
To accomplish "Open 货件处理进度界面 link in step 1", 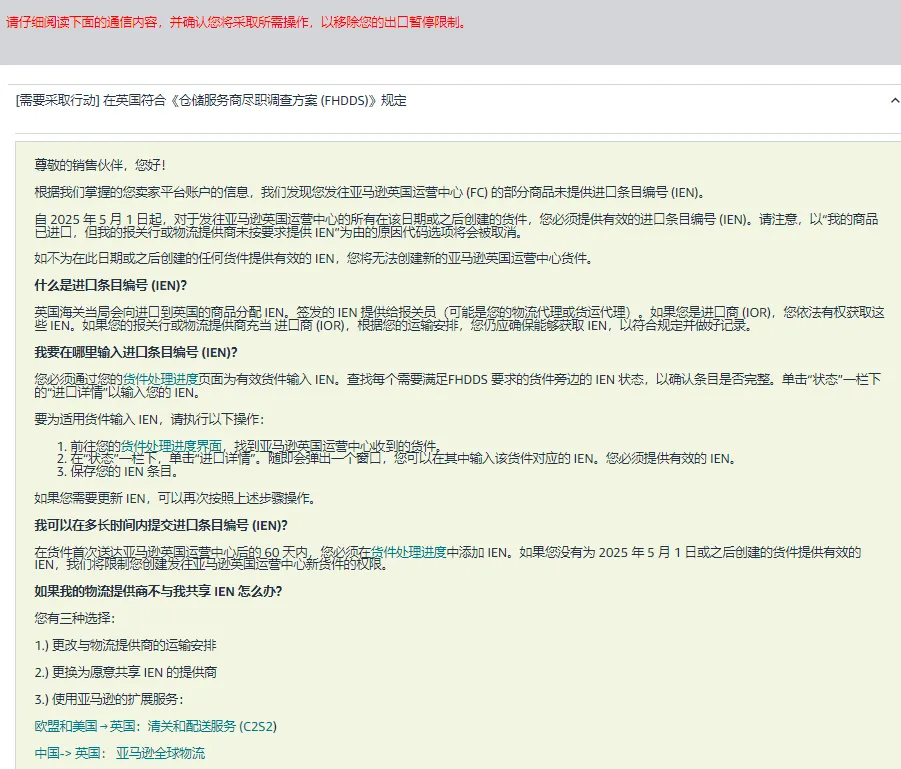I will click(171, 446).
